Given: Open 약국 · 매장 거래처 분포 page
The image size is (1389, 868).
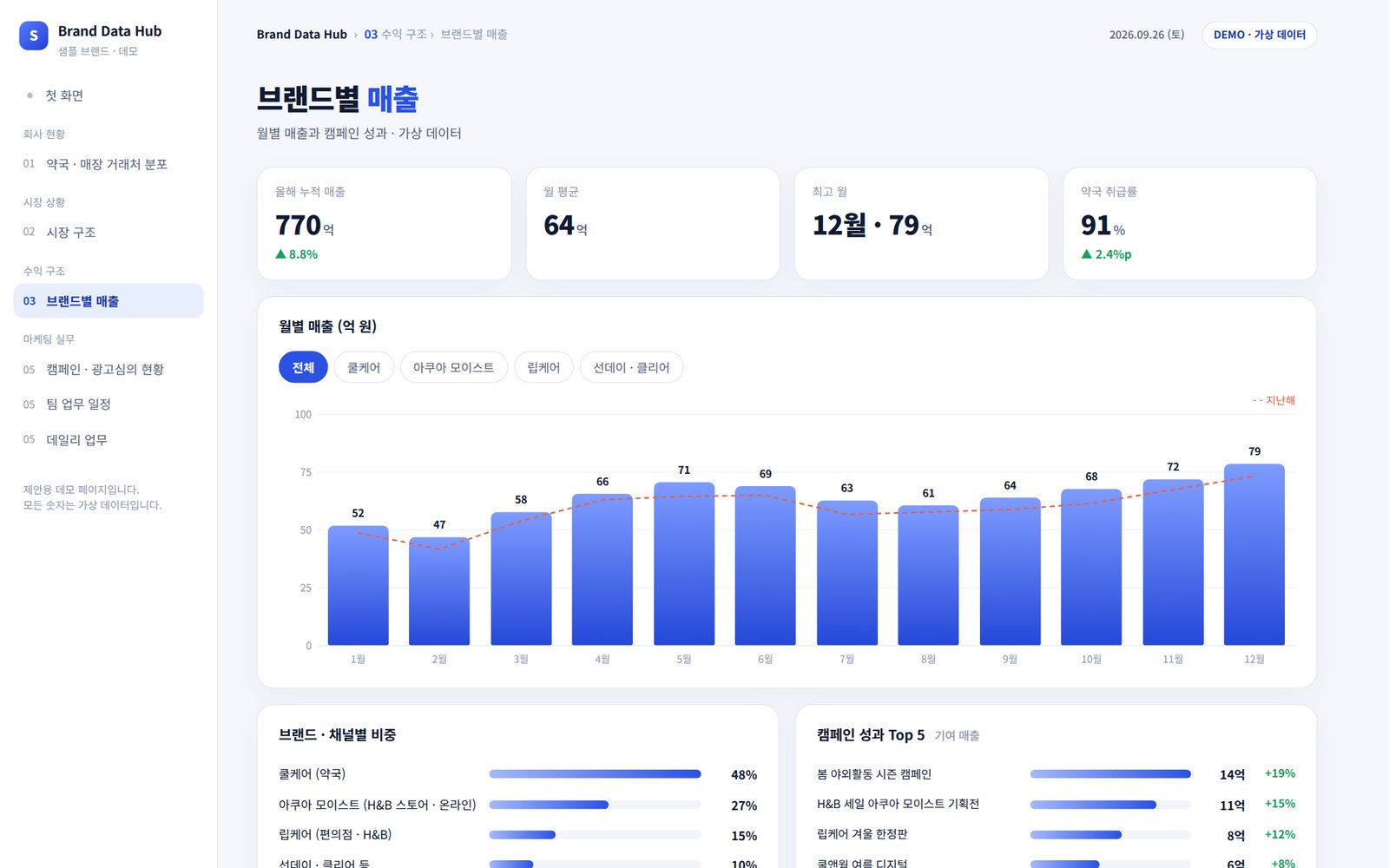Looking at the screenshot, I should pyautogui.click(x=109, y=164).
